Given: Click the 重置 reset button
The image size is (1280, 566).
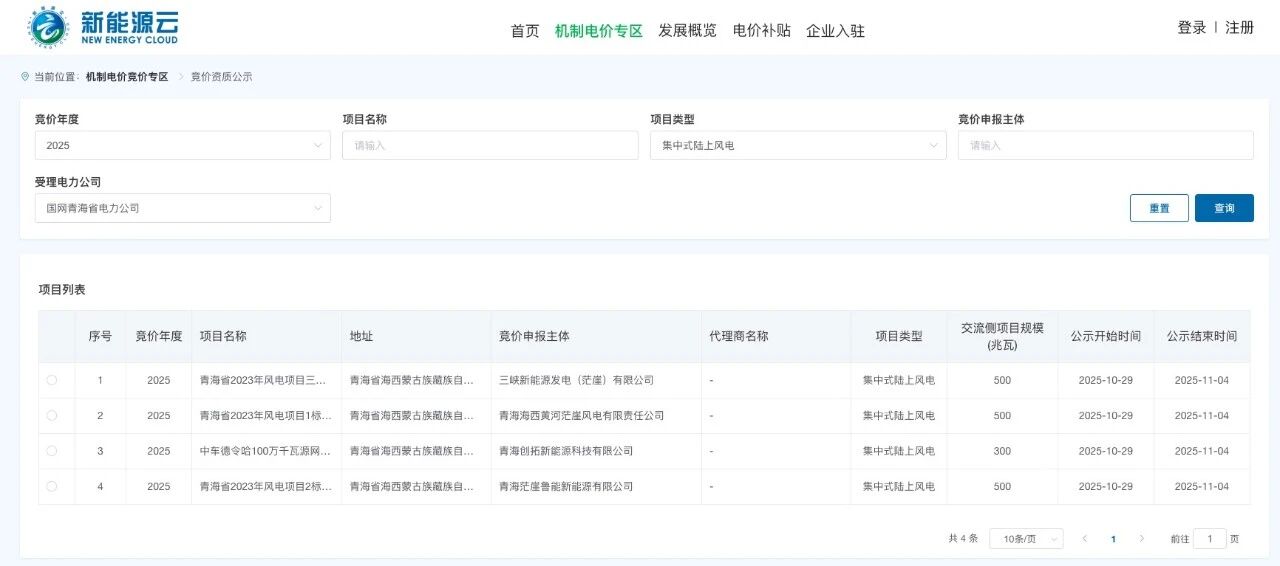Looking at the screenshot, I should pyautogui.click(x=1159, y=208).
